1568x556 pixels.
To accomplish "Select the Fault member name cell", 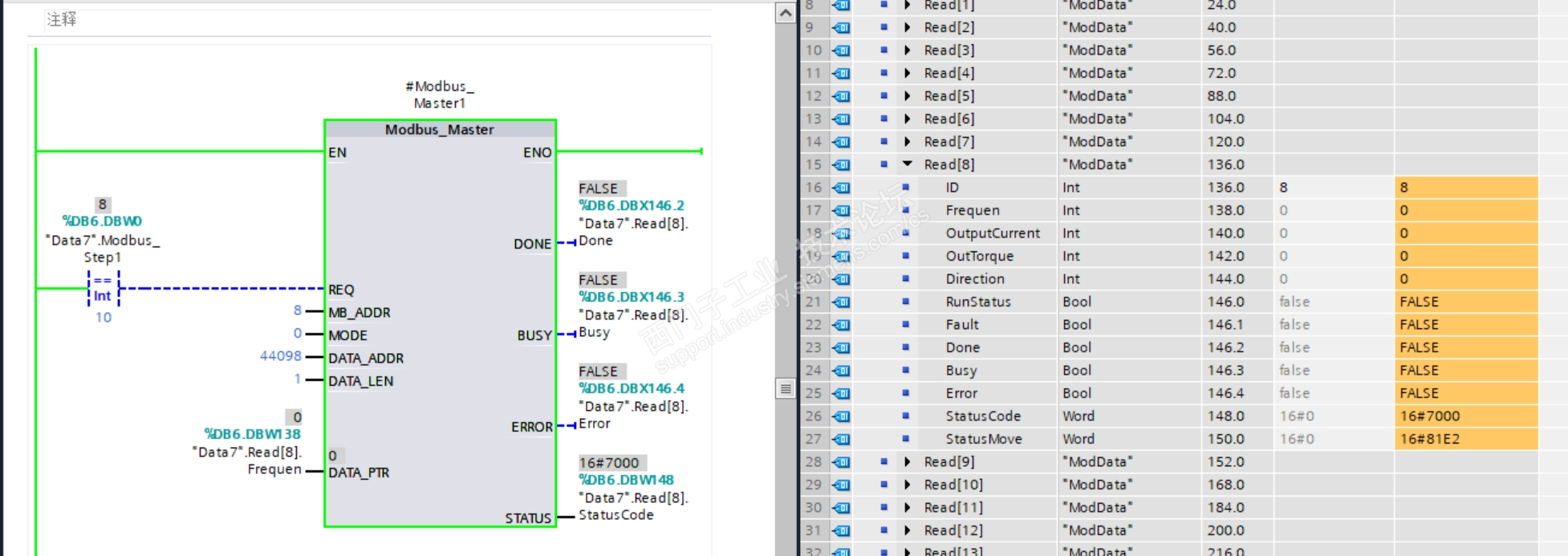I will tap(962, 324).
